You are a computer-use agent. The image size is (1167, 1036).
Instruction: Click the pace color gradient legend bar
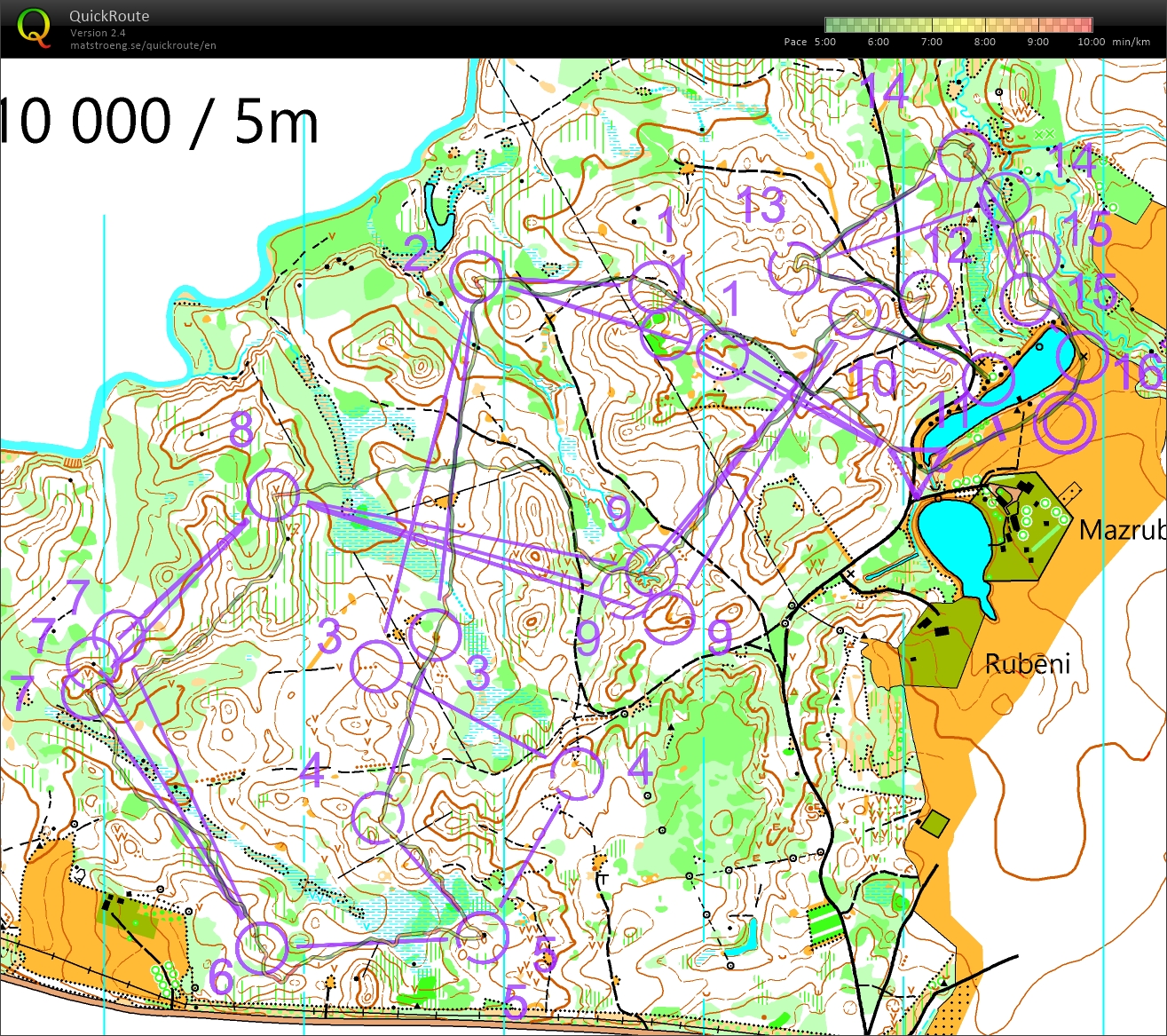[958, 25]
